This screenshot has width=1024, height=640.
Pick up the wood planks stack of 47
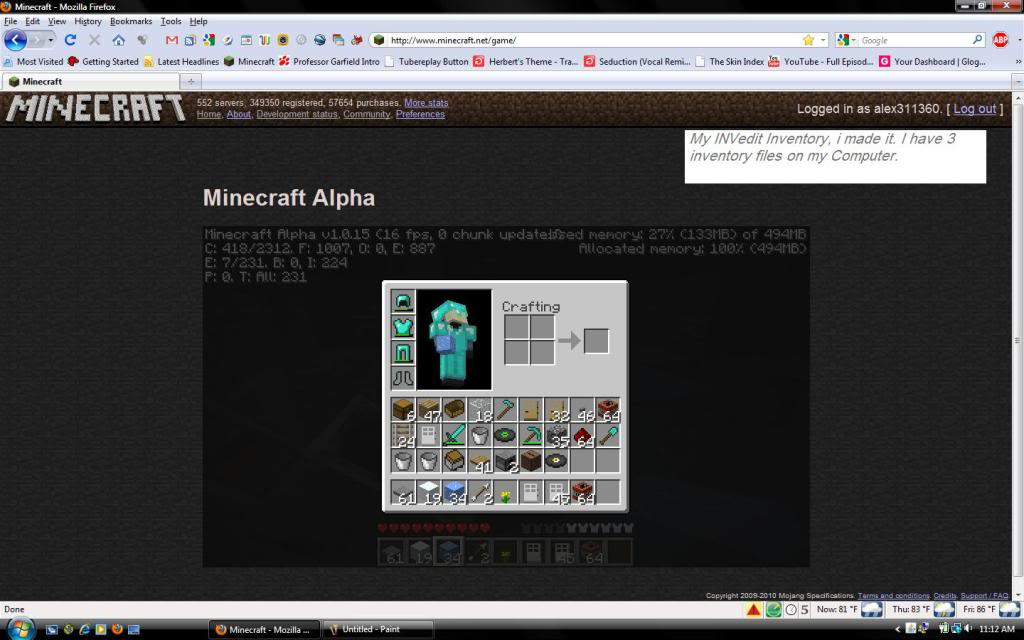tap(428, 410)
